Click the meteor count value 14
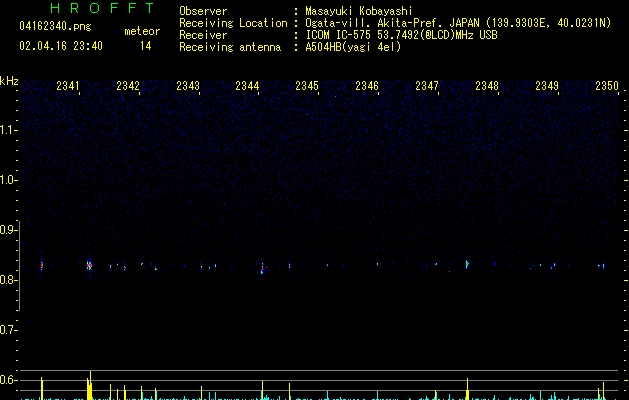This screenshot has height=400, width=629. click(x=146, y=46)
